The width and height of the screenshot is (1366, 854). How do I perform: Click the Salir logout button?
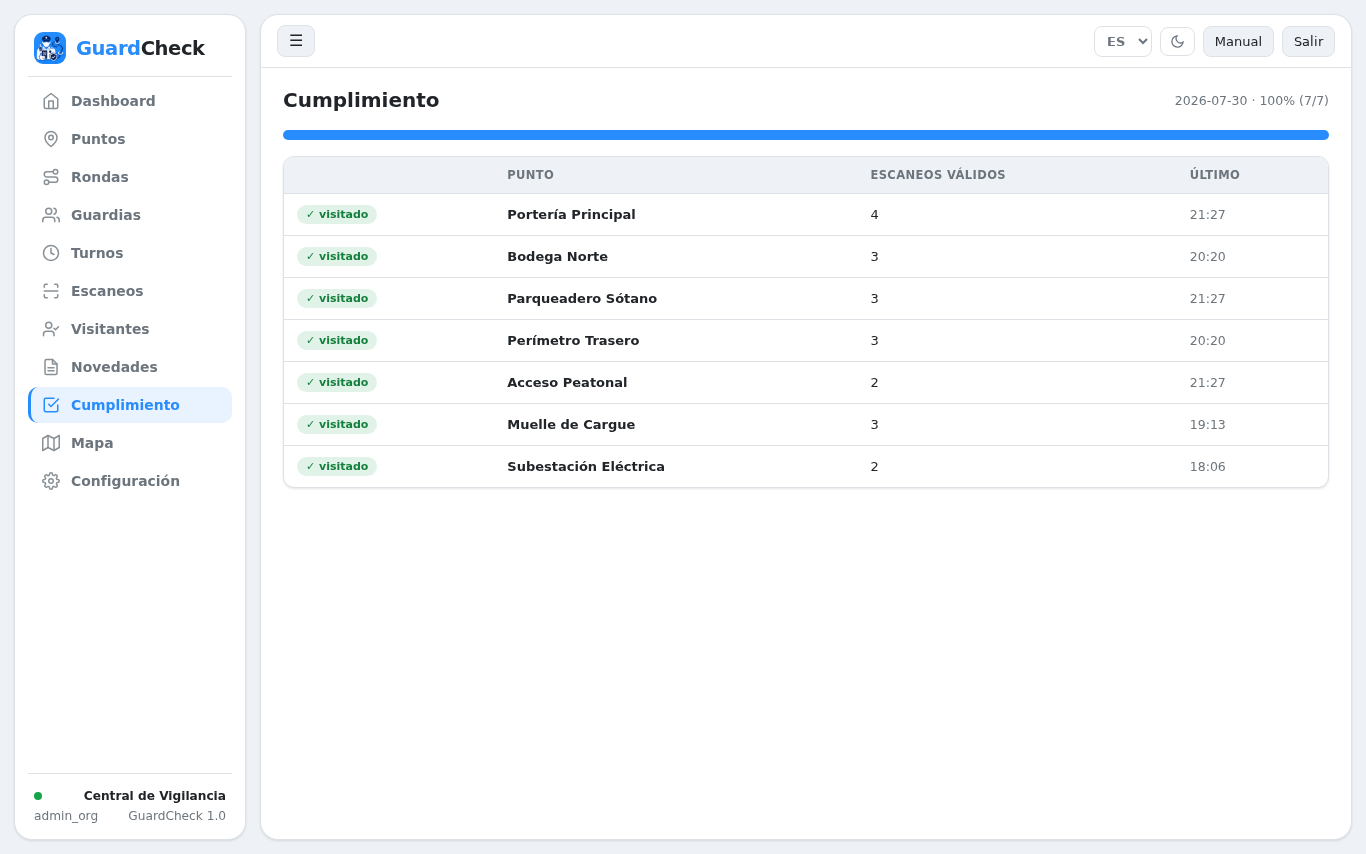click(1308, 41)
